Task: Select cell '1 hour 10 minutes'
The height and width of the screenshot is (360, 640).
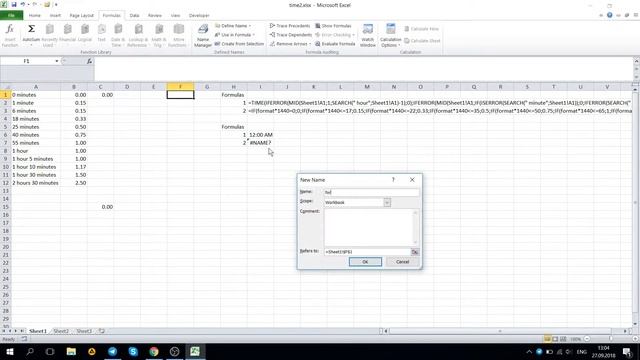Action: click(x=36, y=167)
